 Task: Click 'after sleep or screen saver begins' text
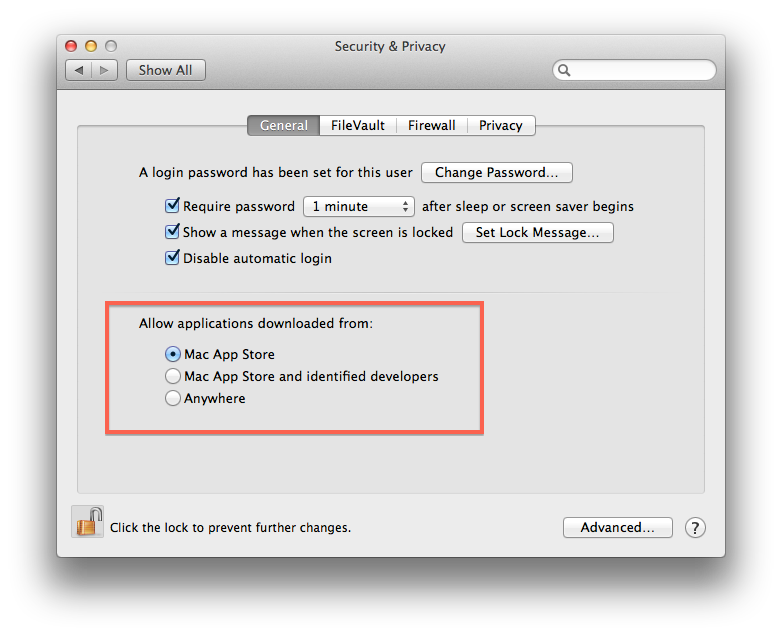click(528, 207)
